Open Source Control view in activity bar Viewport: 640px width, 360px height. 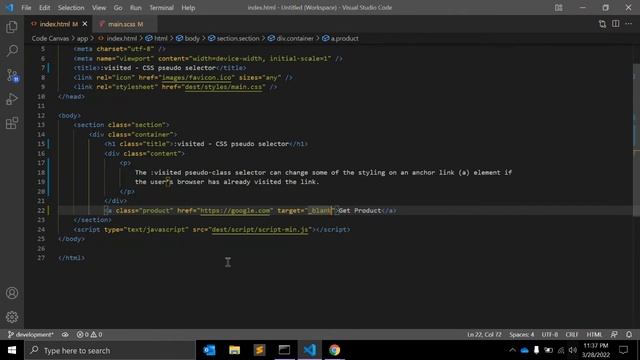point(12,75)
